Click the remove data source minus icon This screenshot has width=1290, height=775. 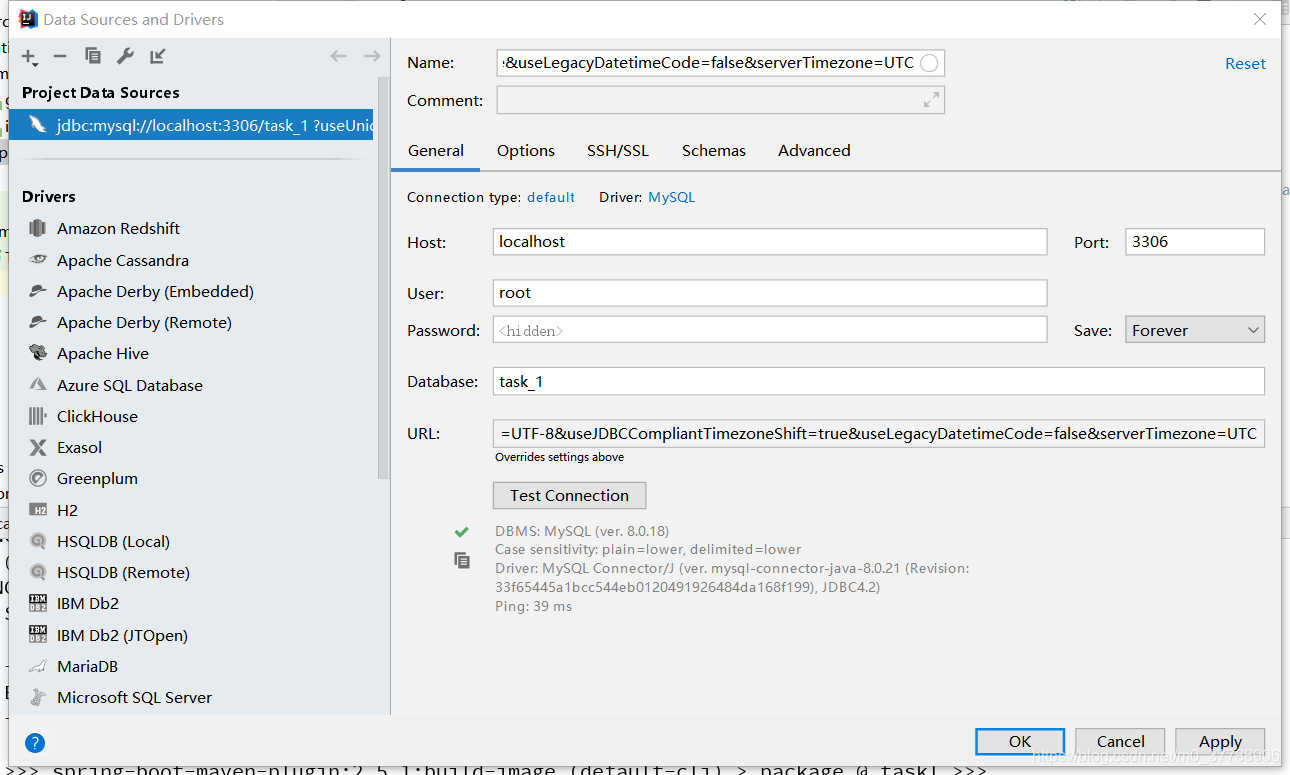(60, 57)
